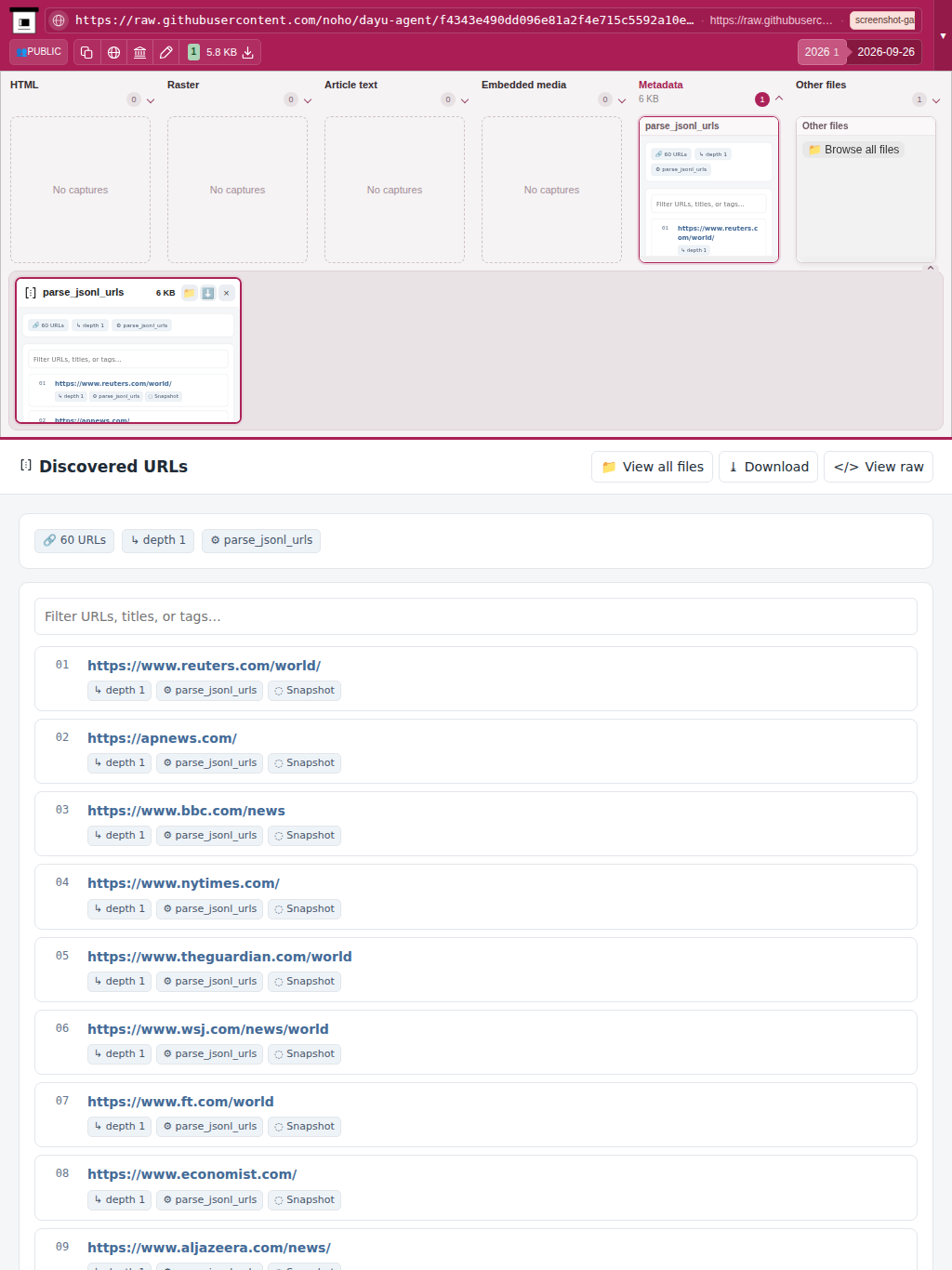952x1270 pixels.
Task: Click Snapshot tag under wsj.com/news/world
Action: coord(304,1054)
